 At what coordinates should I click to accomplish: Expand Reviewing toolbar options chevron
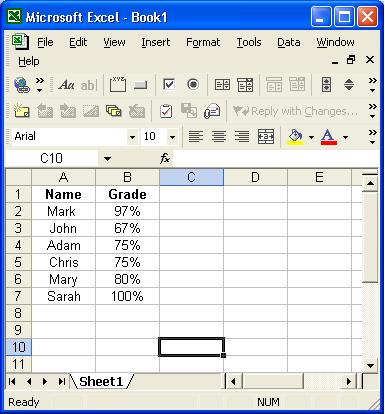click(372, 111)
